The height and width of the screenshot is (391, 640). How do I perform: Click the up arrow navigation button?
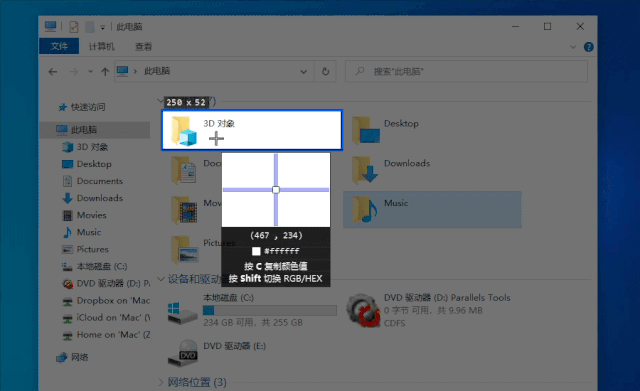coord(105,72)
